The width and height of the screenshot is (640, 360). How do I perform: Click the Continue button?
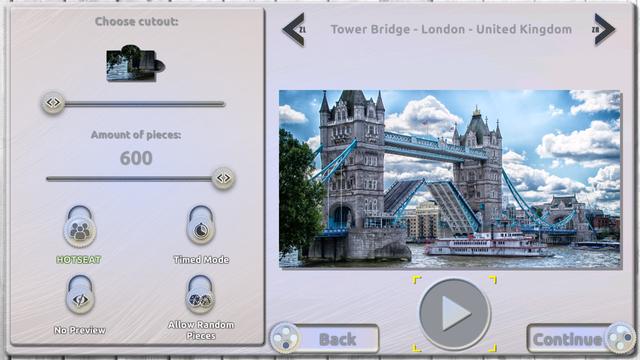[x=581, y=339]
